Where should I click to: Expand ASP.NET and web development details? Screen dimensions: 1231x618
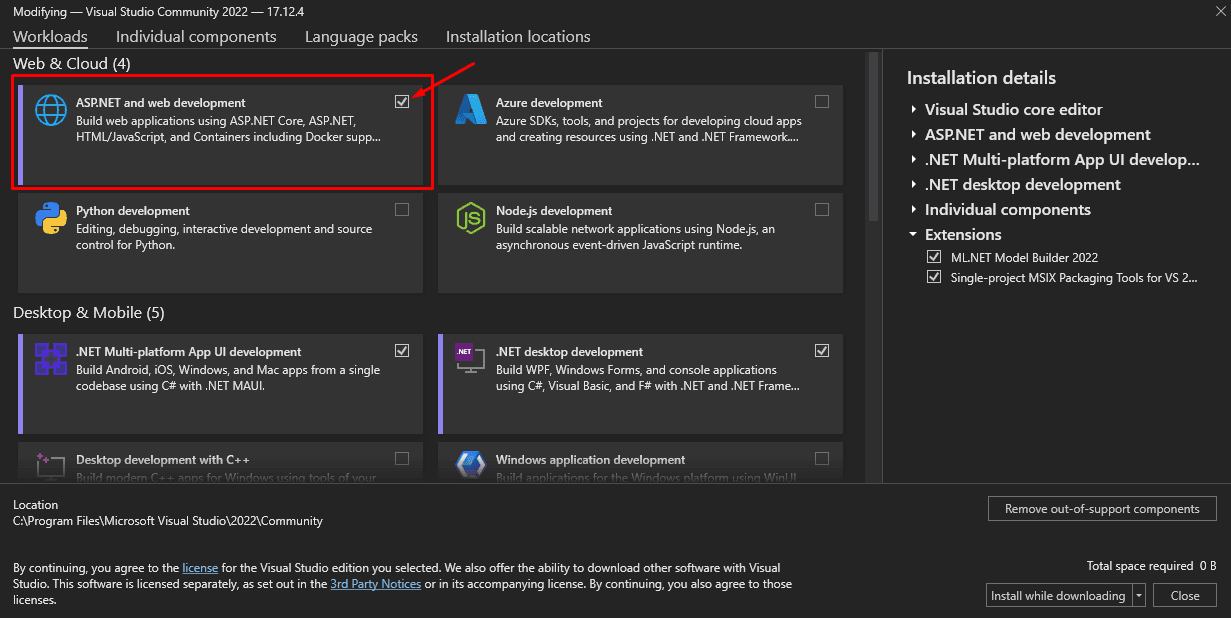[x=913, y=135]
